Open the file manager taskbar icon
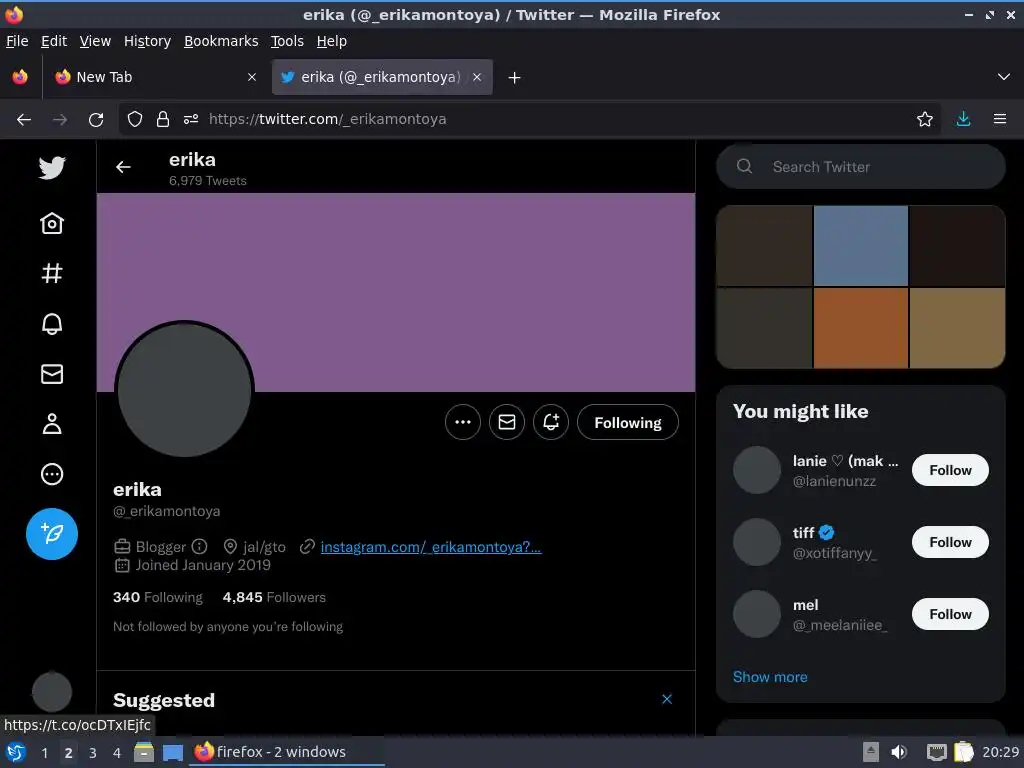 (x=144, y=752)
